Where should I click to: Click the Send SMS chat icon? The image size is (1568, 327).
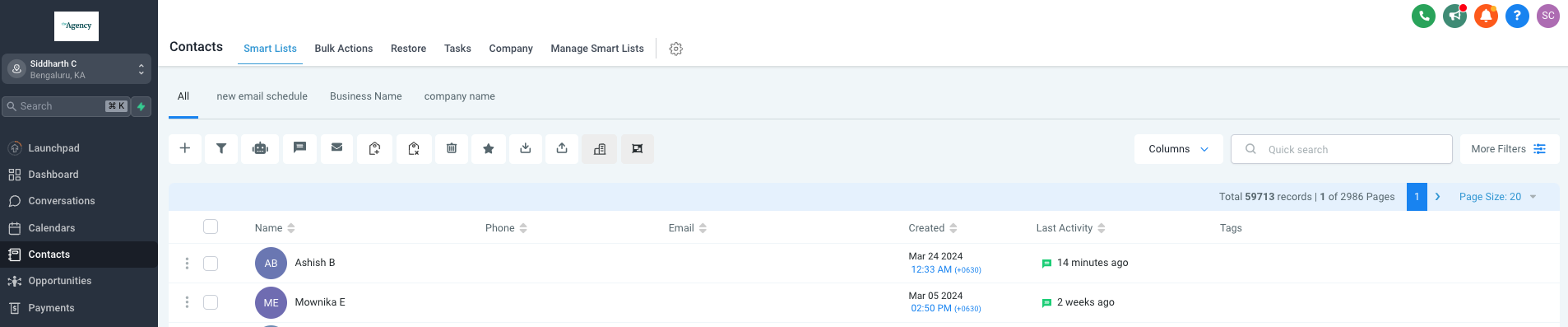[x=299, y=149]
